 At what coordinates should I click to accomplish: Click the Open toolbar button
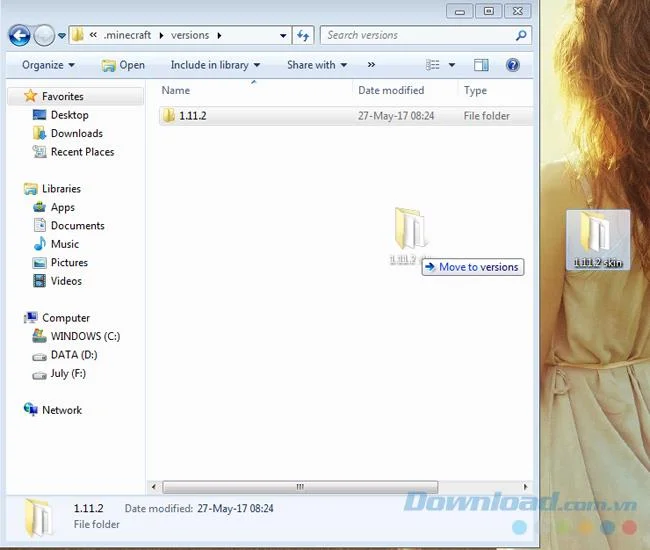tap(123, 65)
